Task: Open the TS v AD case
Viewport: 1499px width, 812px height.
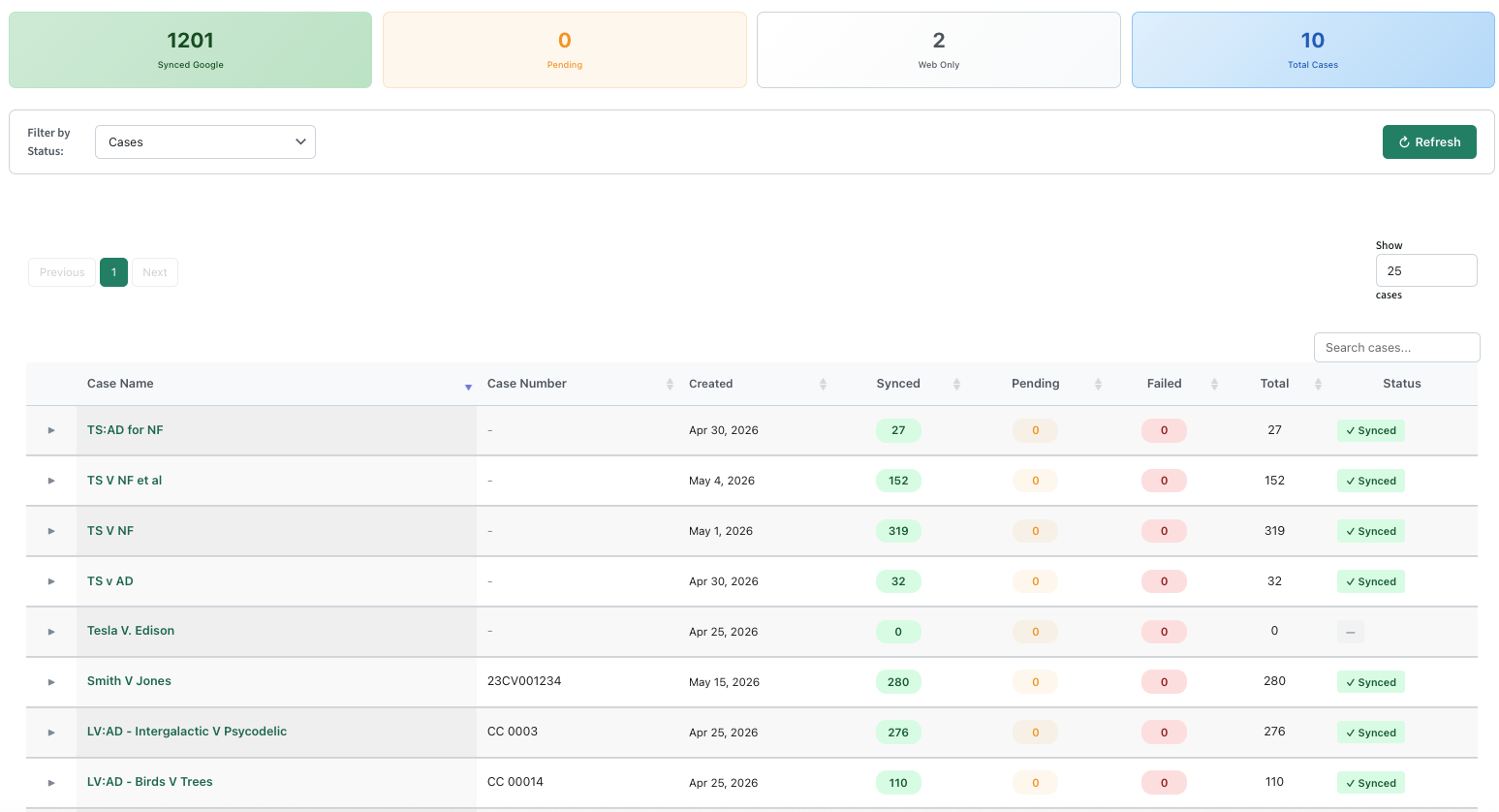Action: [x=110, y=581]
